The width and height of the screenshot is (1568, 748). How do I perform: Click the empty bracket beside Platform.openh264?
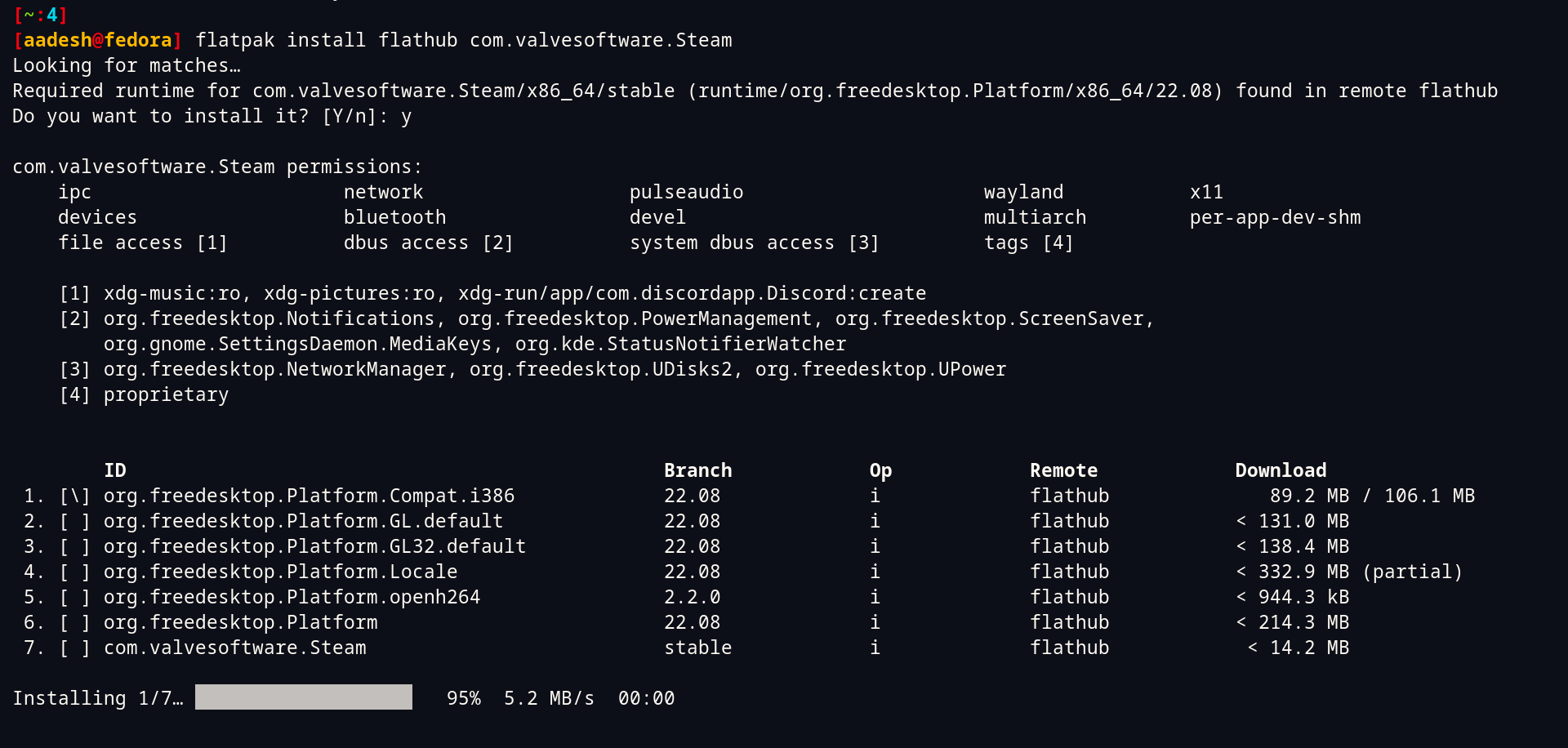(x=74, y=597)
